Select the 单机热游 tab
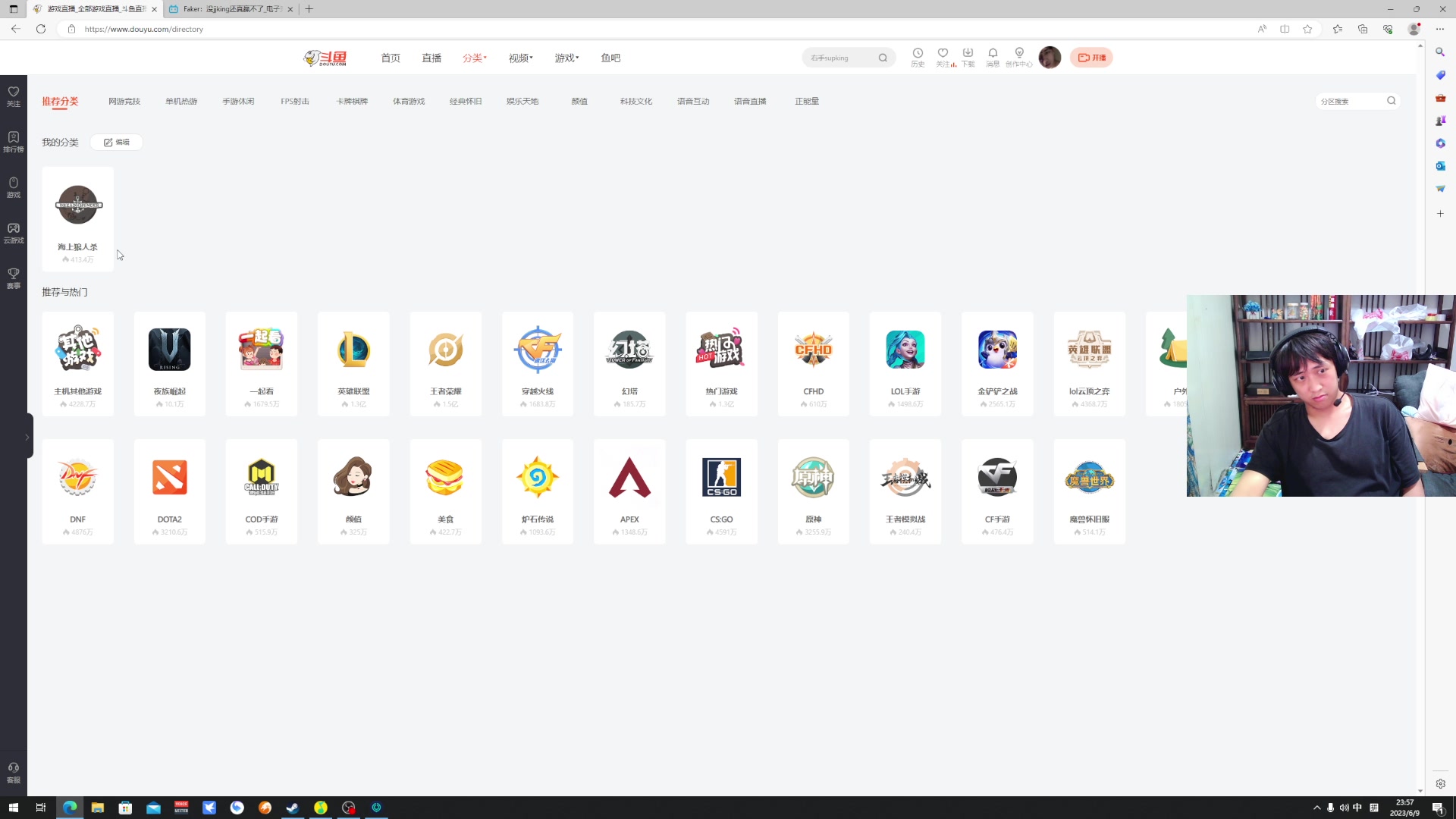Viewport: 1456px width, 819px height. (181, 101)
